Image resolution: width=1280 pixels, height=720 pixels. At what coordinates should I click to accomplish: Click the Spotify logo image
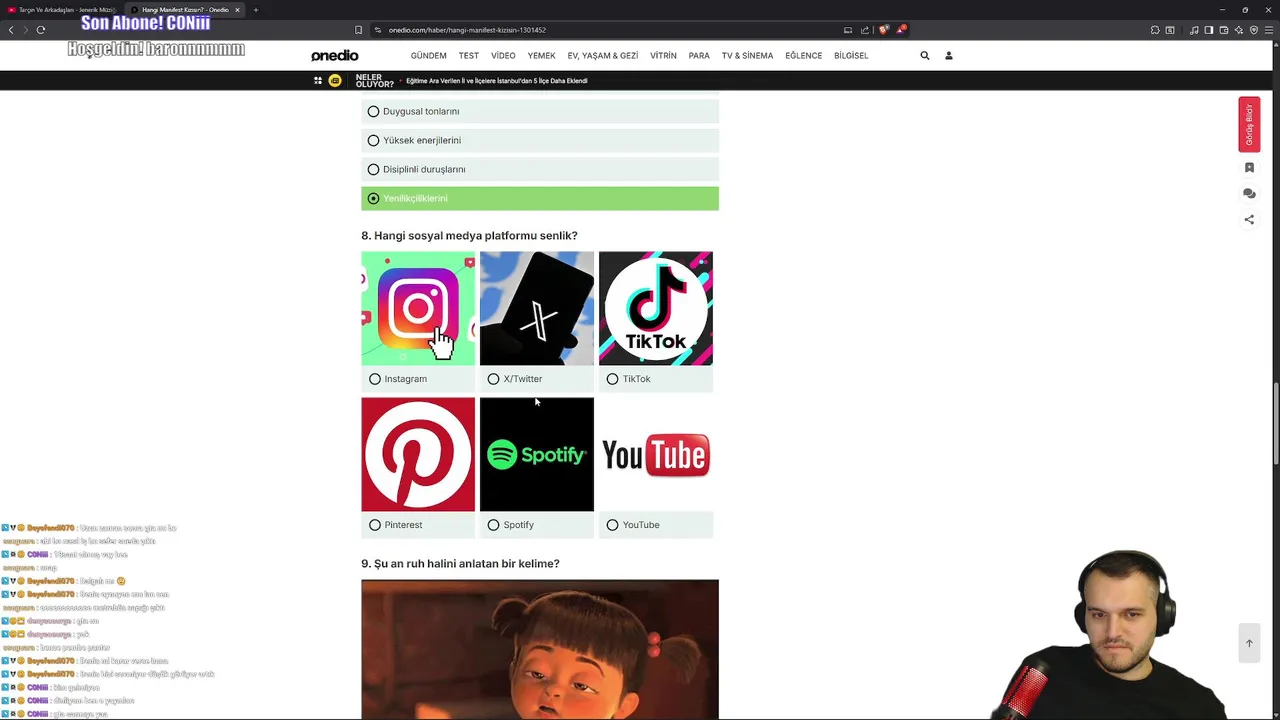click(x=537, y=454)
